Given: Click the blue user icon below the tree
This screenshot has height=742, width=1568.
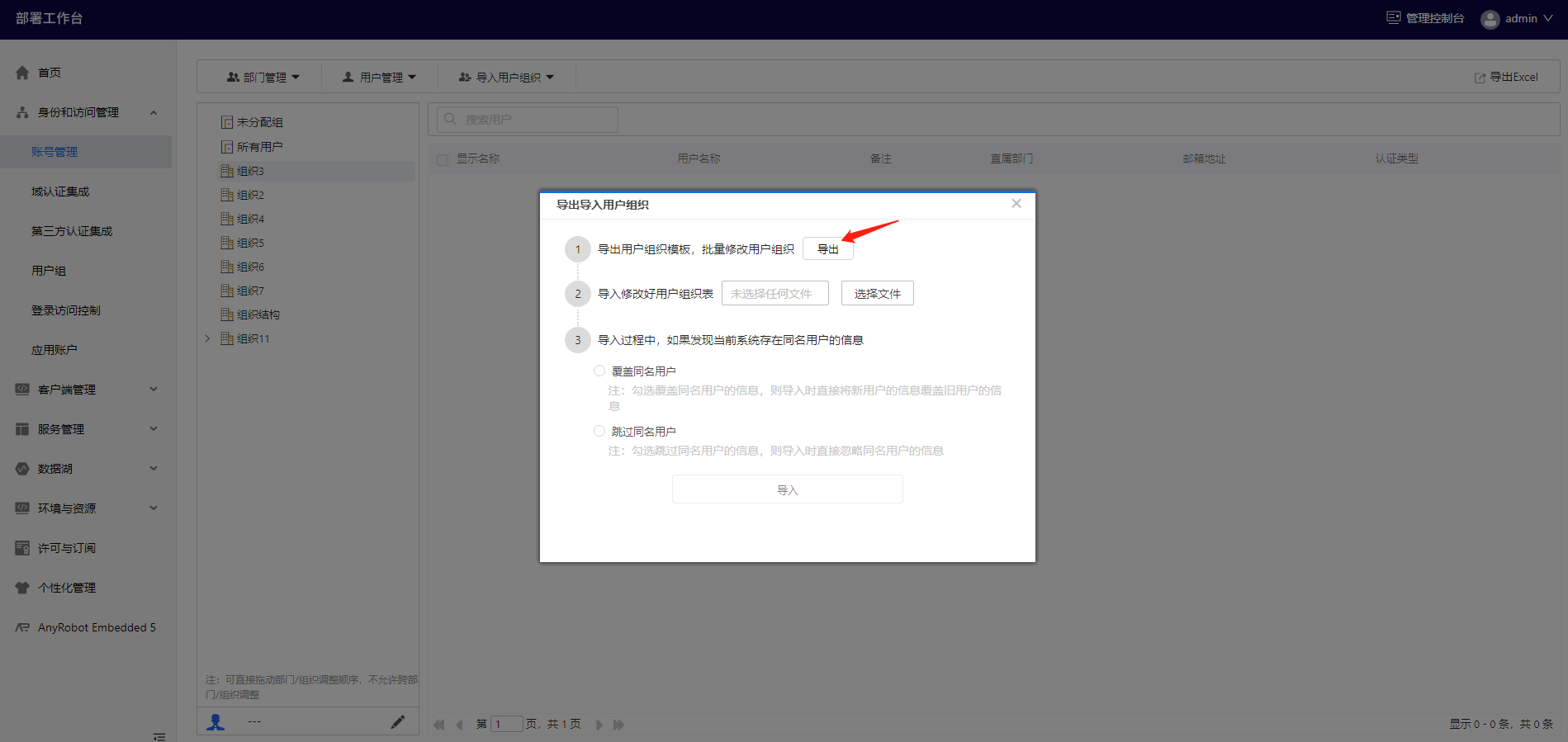Looking at the screenshot, I should [x=216, y=722].
